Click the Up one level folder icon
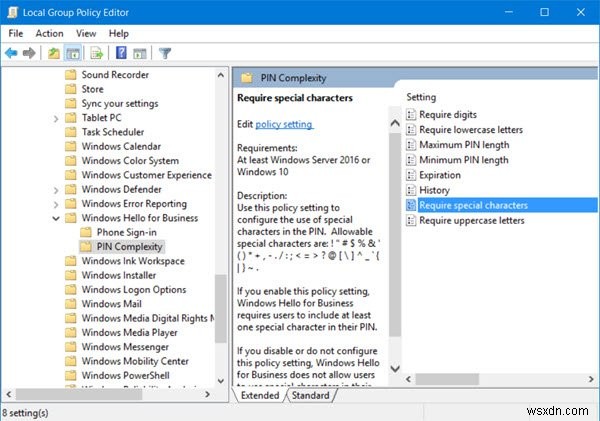 [54, 53]
